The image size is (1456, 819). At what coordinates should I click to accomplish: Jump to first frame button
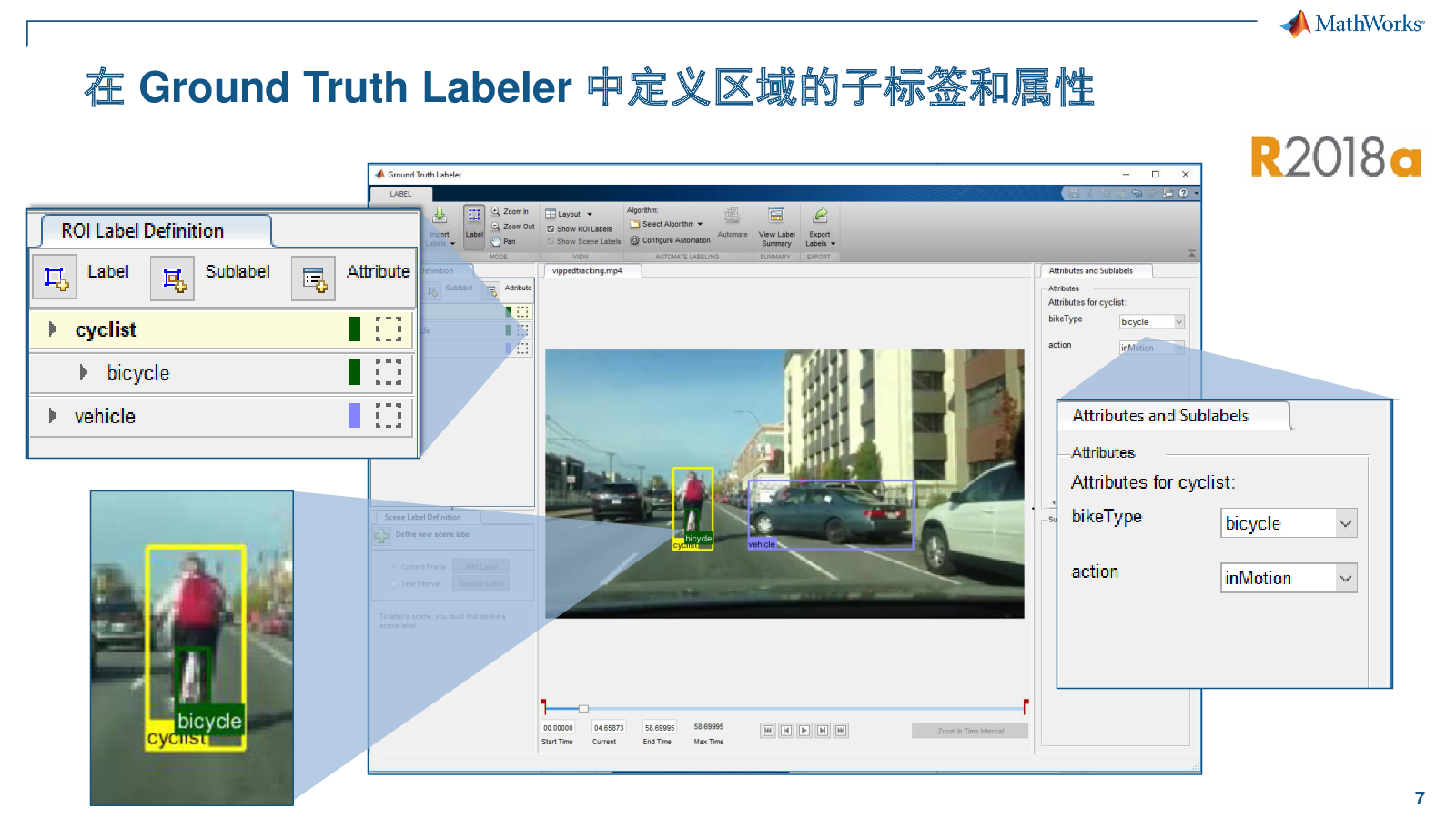(768, 731)
